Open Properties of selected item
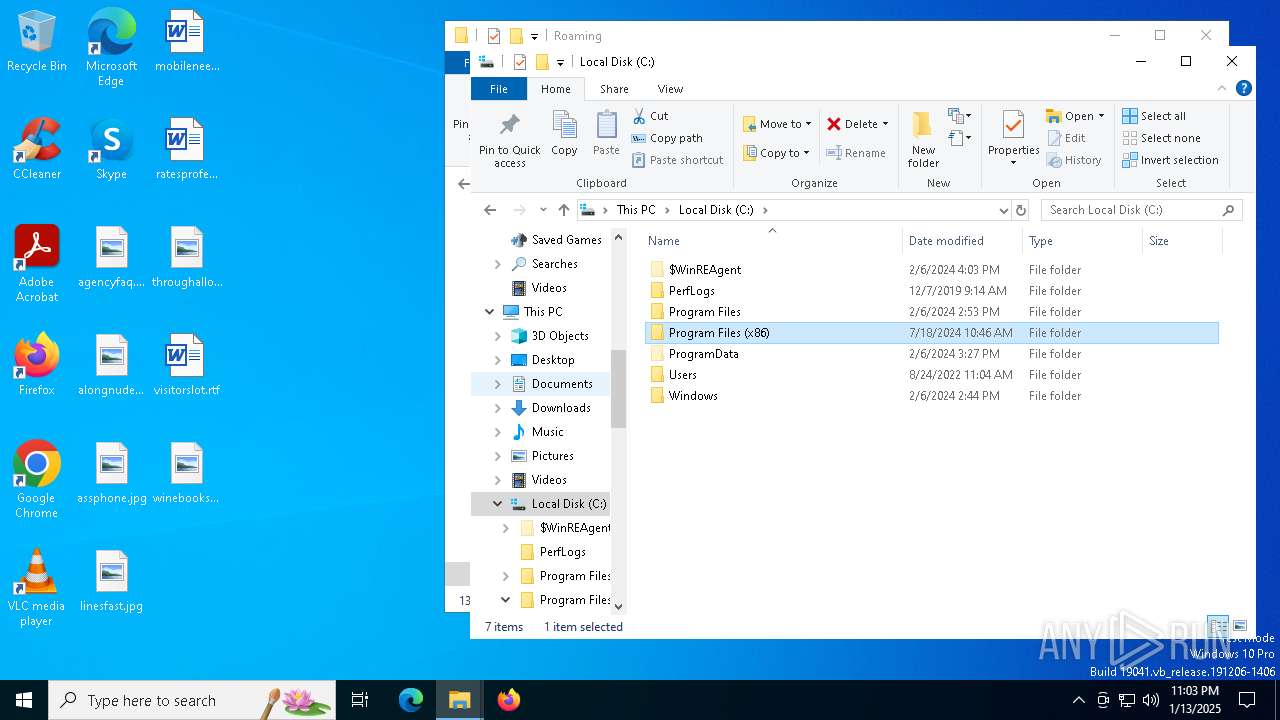 point(1013,139)
